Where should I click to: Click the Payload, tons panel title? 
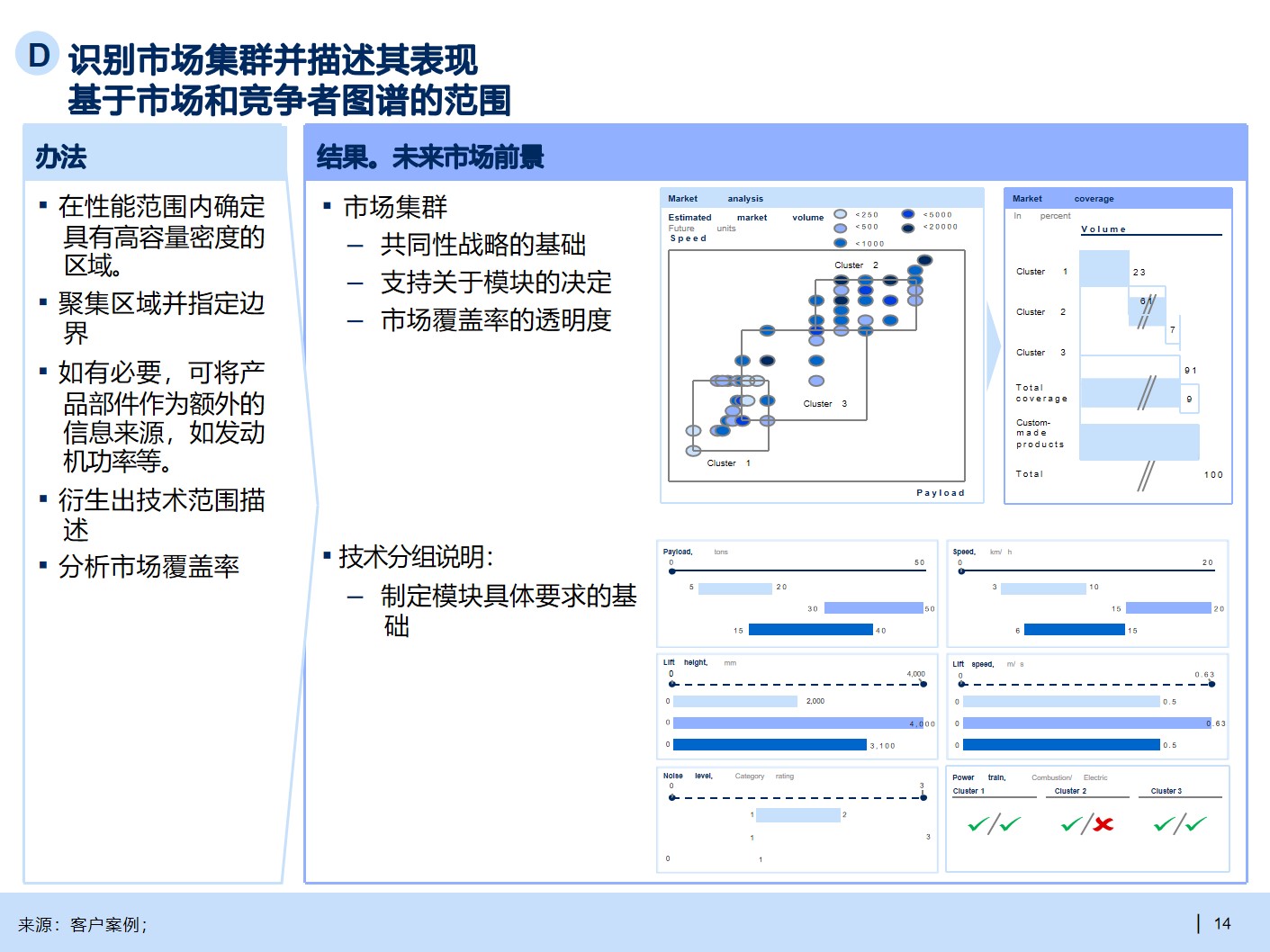click(x=696, y=552)
